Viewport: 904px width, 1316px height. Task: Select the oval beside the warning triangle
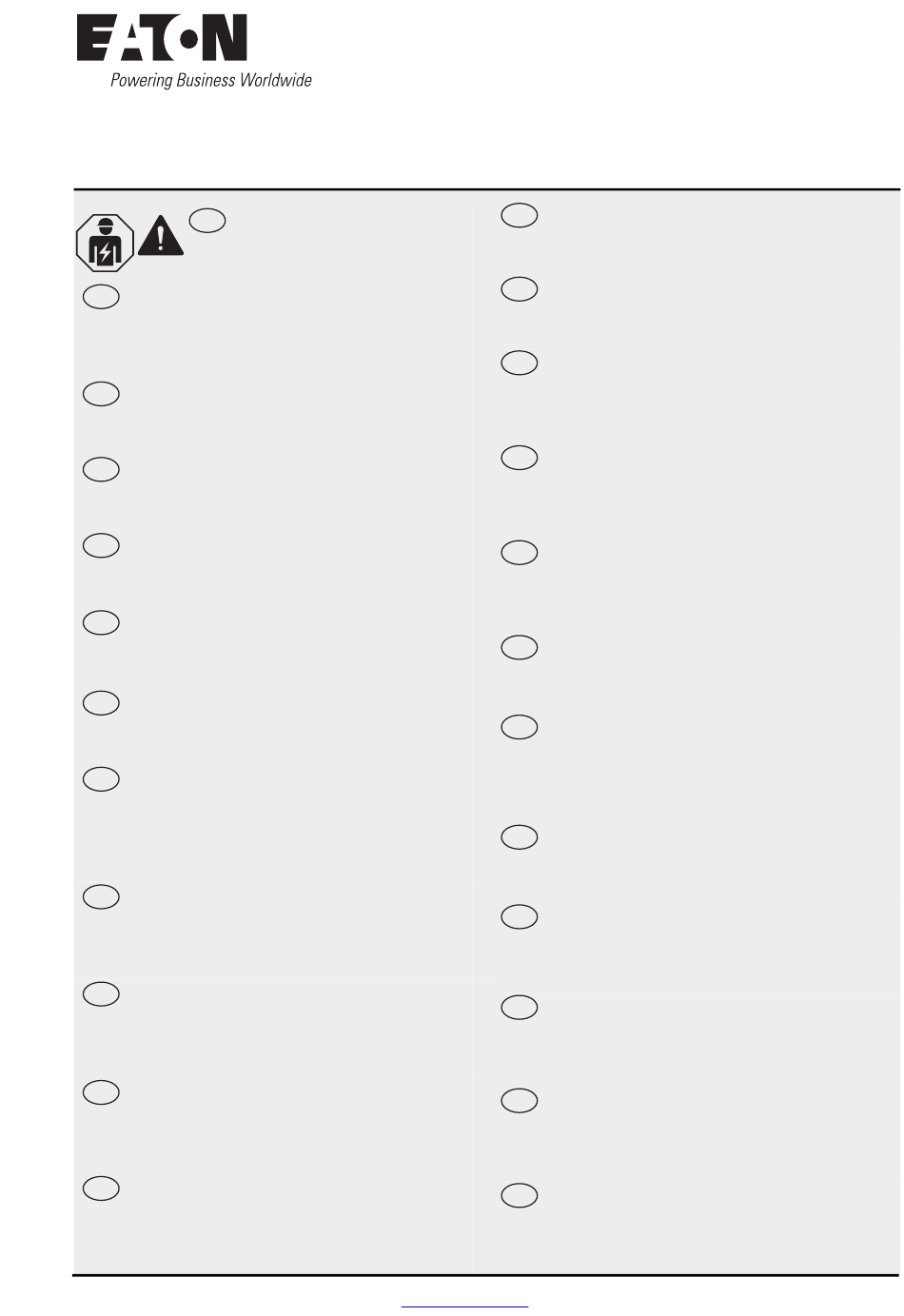coord(207,220)
